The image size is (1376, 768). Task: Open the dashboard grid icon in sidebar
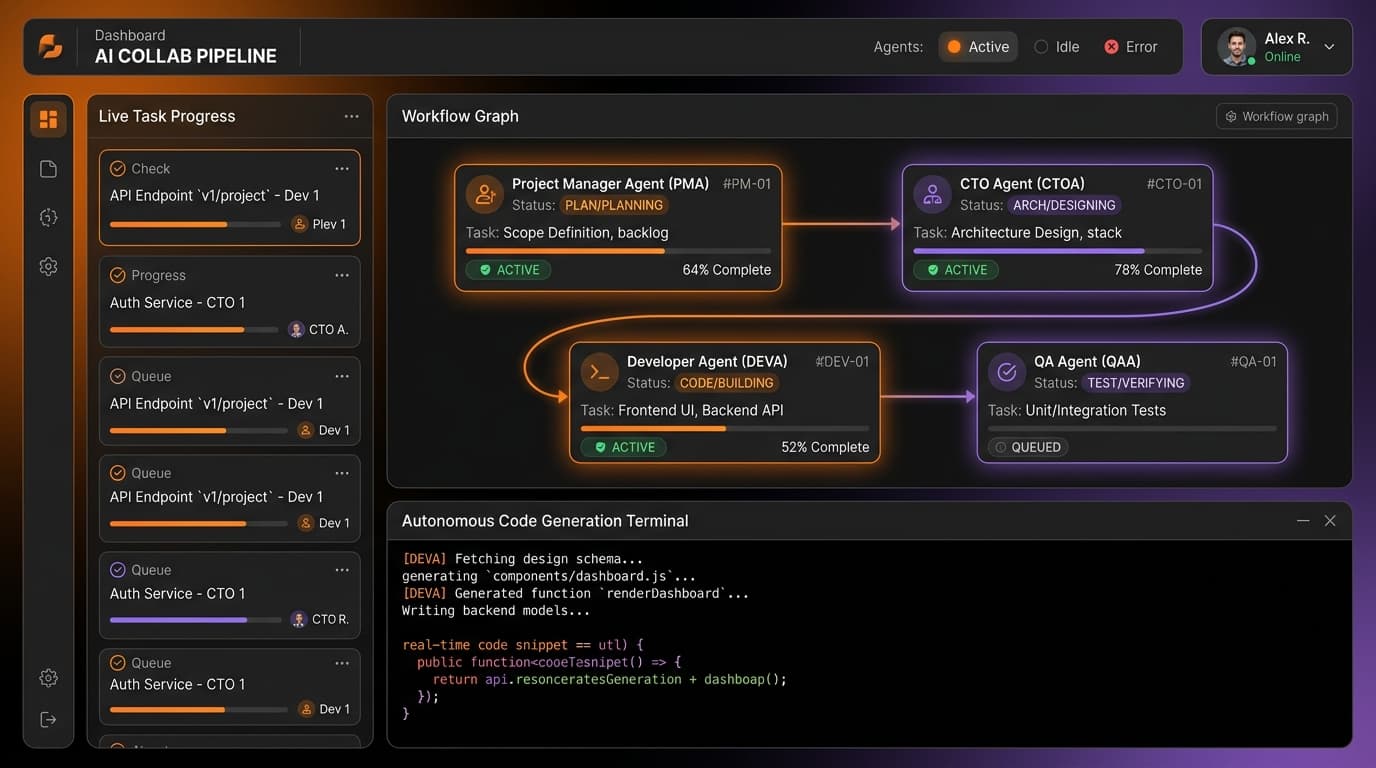coord(48,120)
